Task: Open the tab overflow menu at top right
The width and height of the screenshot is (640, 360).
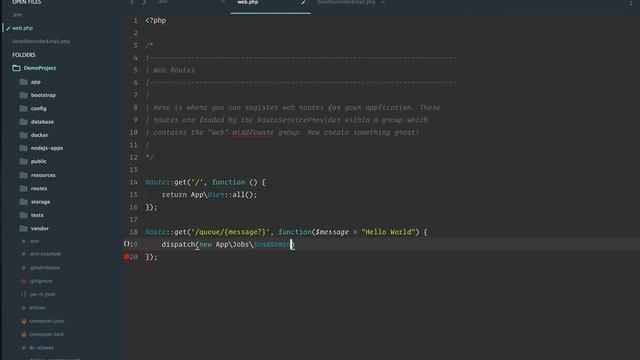Action: click(x=631, y=3)
